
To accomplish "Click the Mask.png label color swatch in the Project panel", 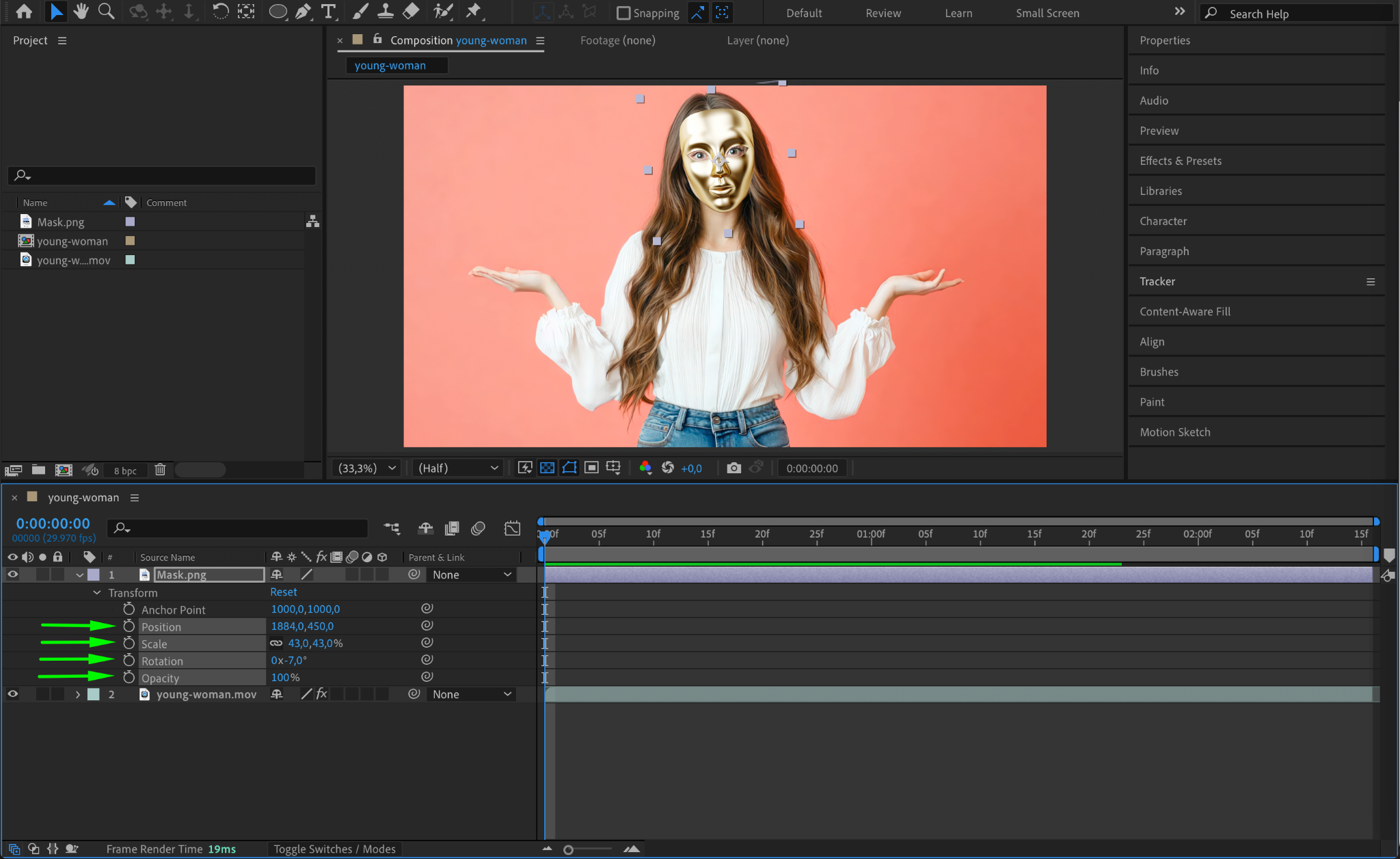I will pyautogui.click(x=130, y=222).
